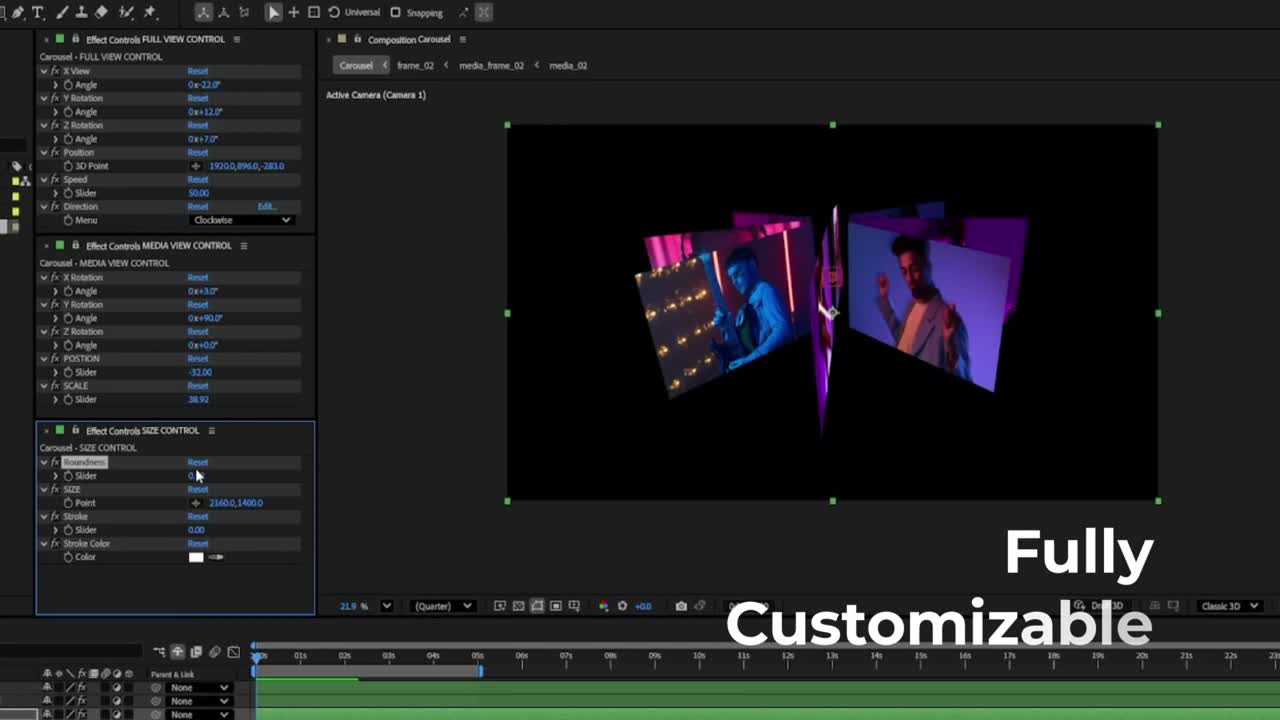The image size is (1280, 720).
Task: Open Direction Menu Clockwise dropdown
Action: [241, 220]
